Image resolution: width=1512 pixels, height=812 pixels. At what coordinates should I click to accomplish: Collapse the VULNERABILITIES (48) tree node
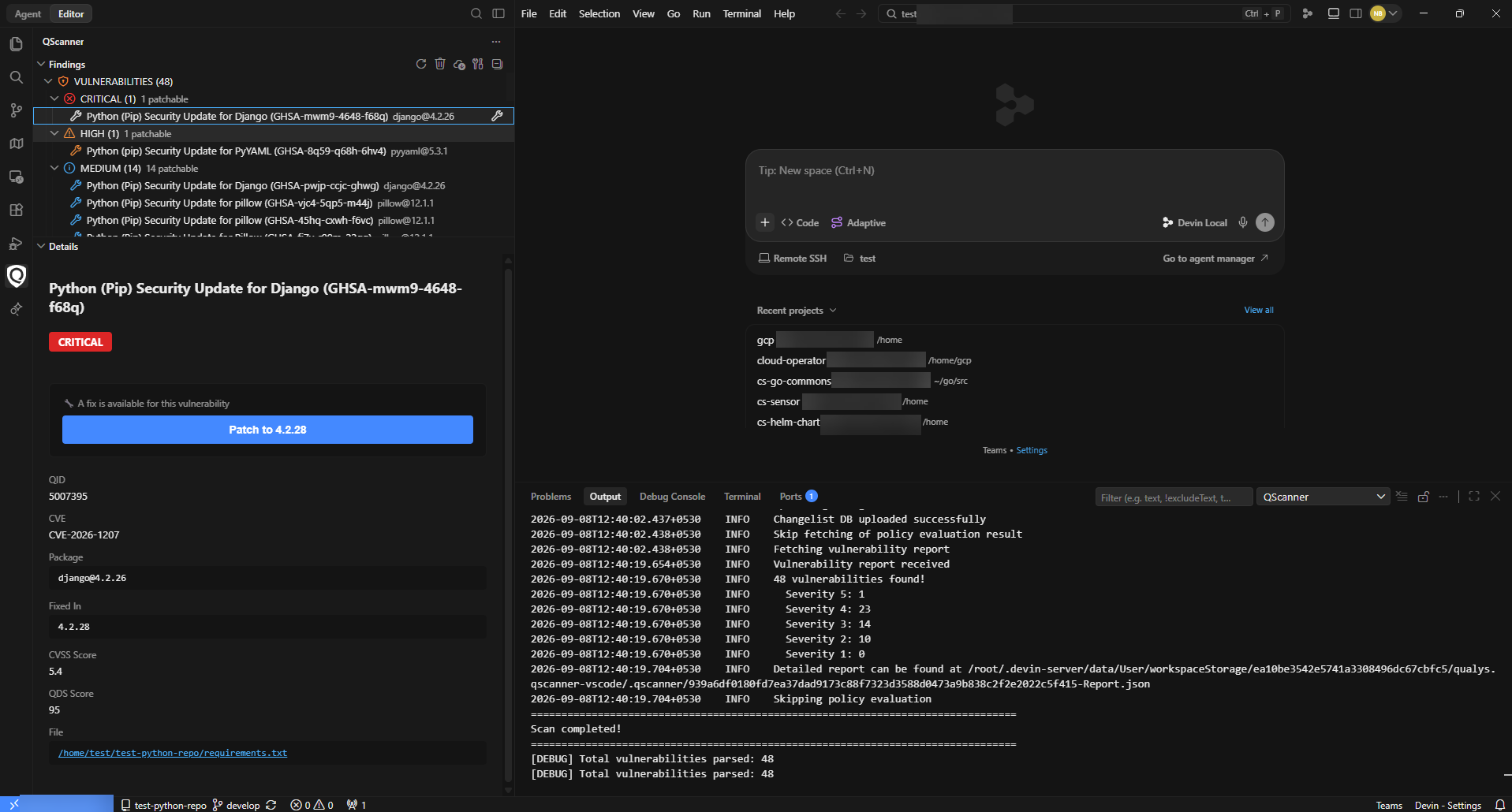point(48,81)
